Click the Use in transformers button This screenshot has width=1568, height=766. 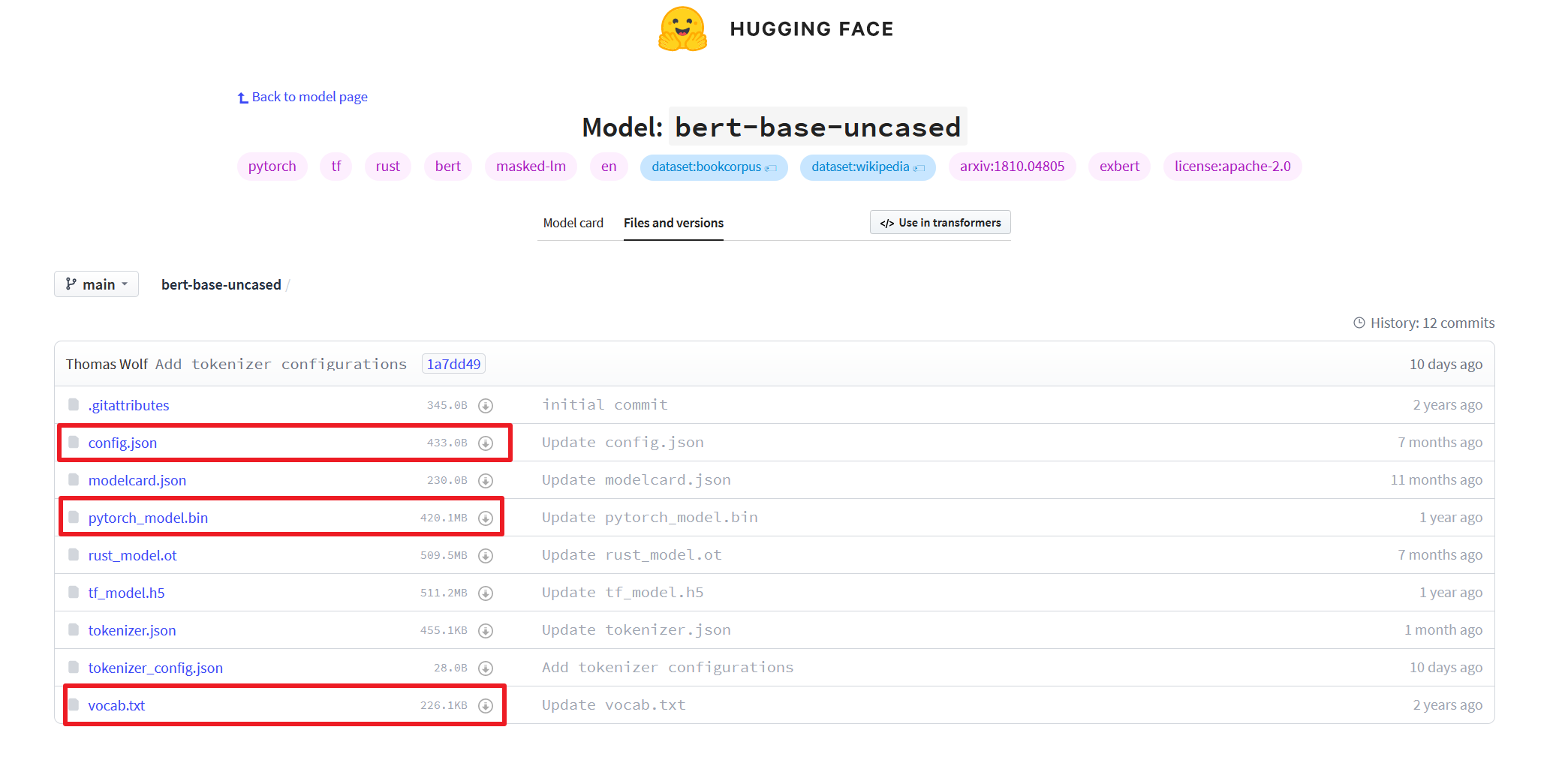click(940, 222)
